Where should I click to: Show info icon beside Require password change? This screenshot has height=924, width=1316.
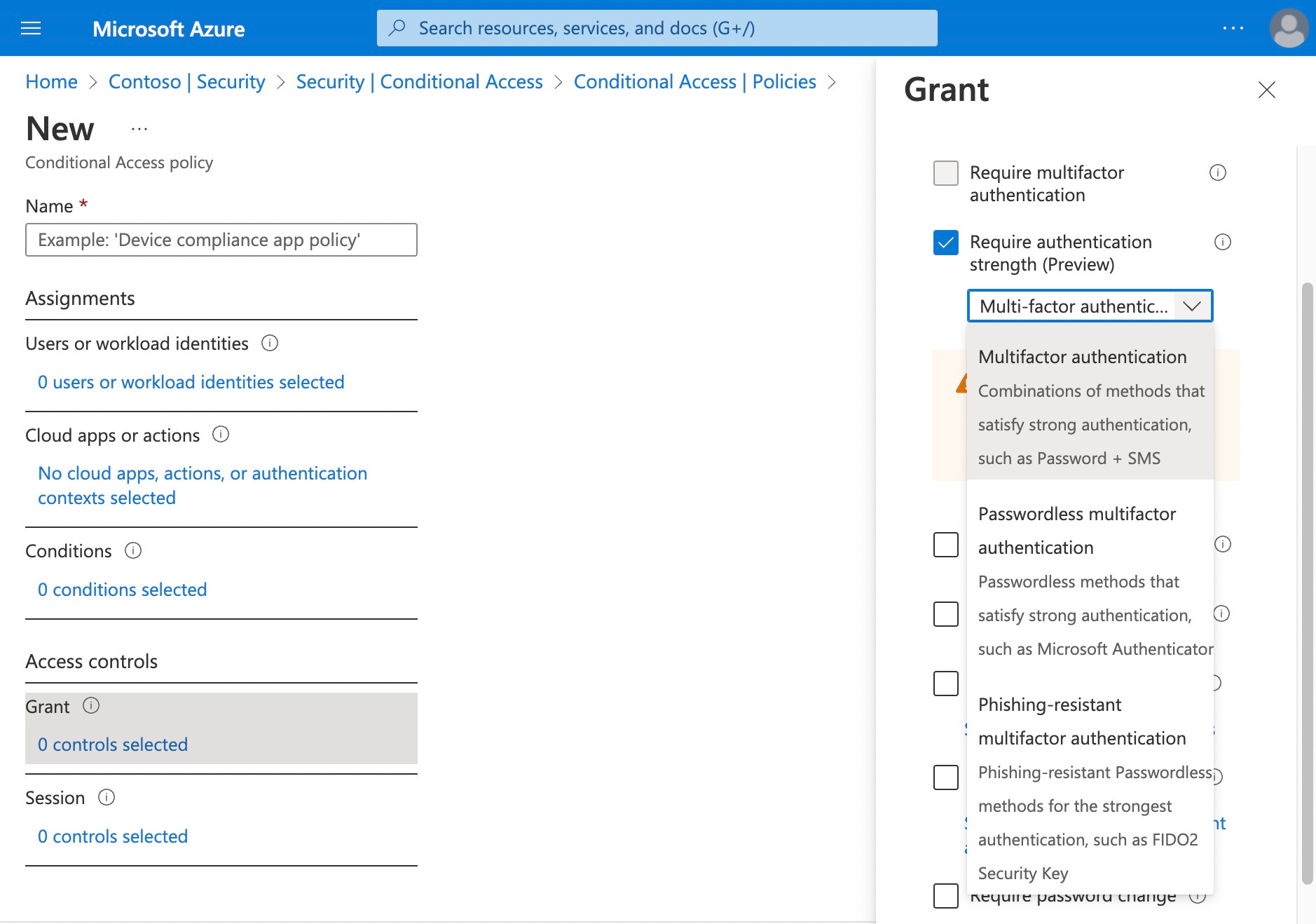(x=1198, y=896)
